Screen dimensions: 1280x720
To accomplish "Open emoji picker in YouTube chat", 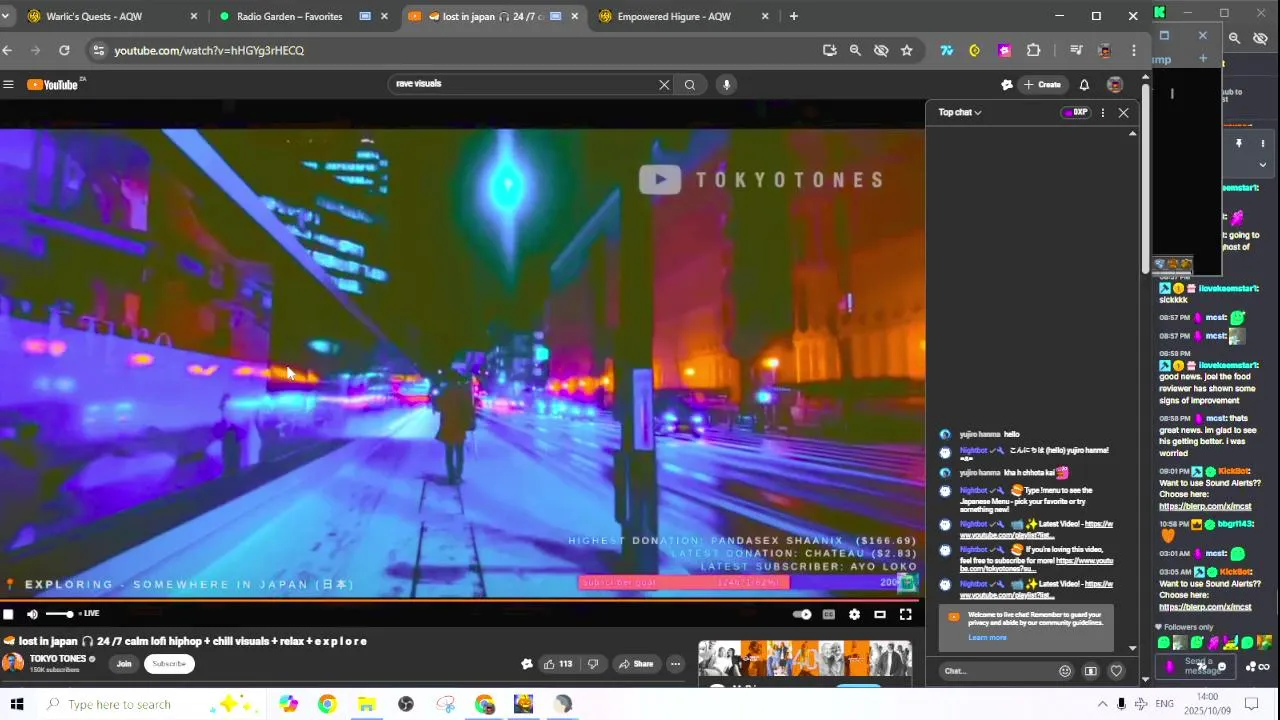I will pos(1065,671).
